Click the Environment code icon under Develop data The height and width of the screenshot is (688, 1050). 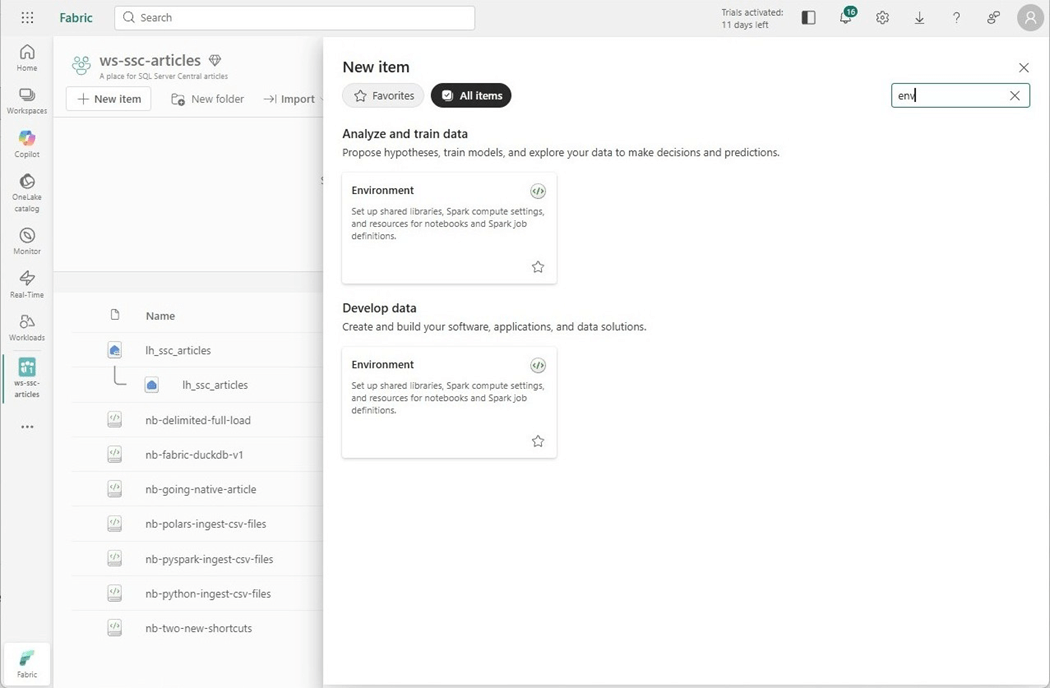(538, 365)
